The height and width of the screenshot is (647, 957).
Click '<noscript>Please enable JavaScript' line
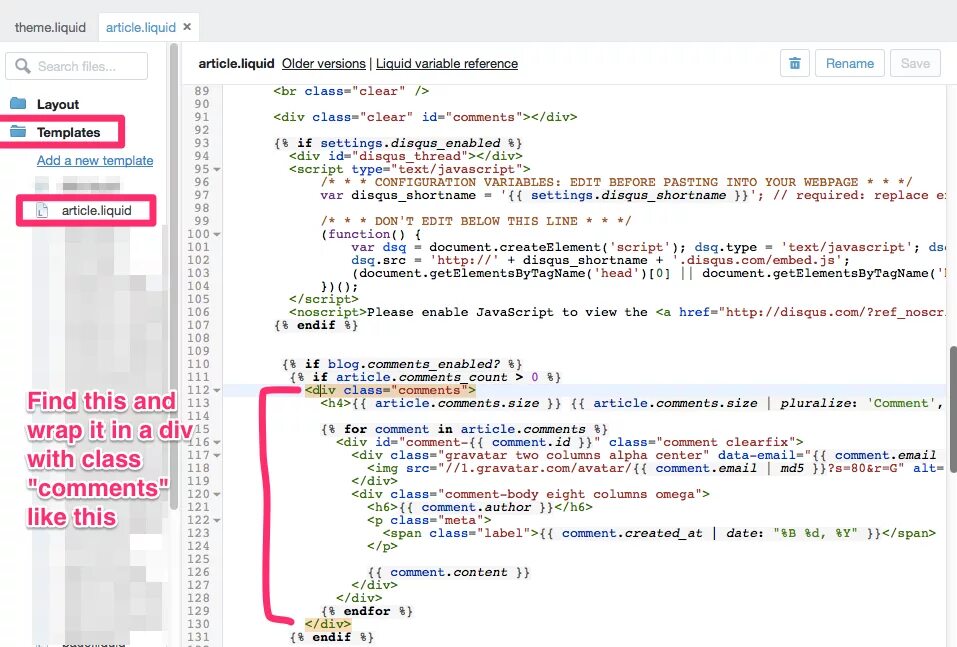[x=616, y=313]
